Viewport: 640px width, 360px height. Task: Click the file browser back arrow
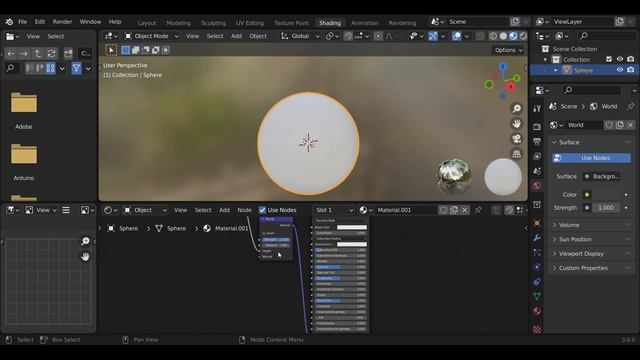11,53
